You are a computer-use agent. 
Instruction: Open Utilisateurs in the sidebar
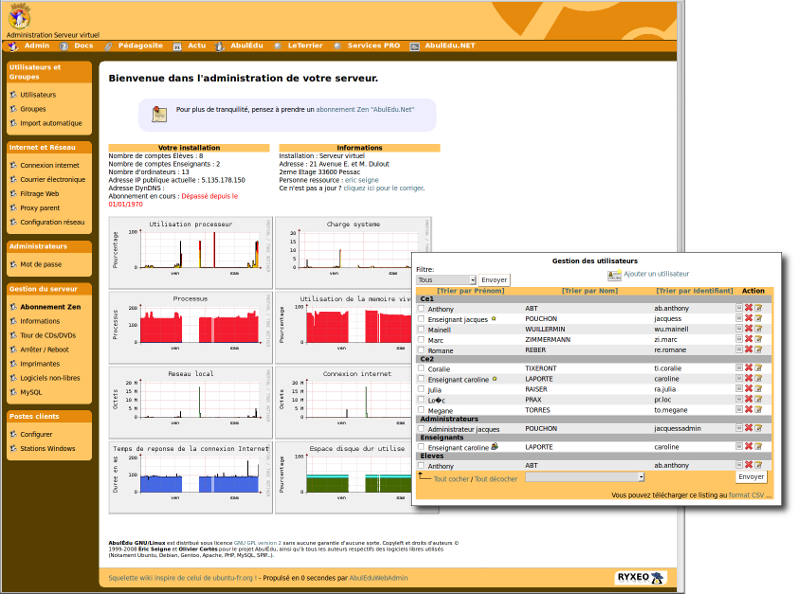tap(38, 95)
